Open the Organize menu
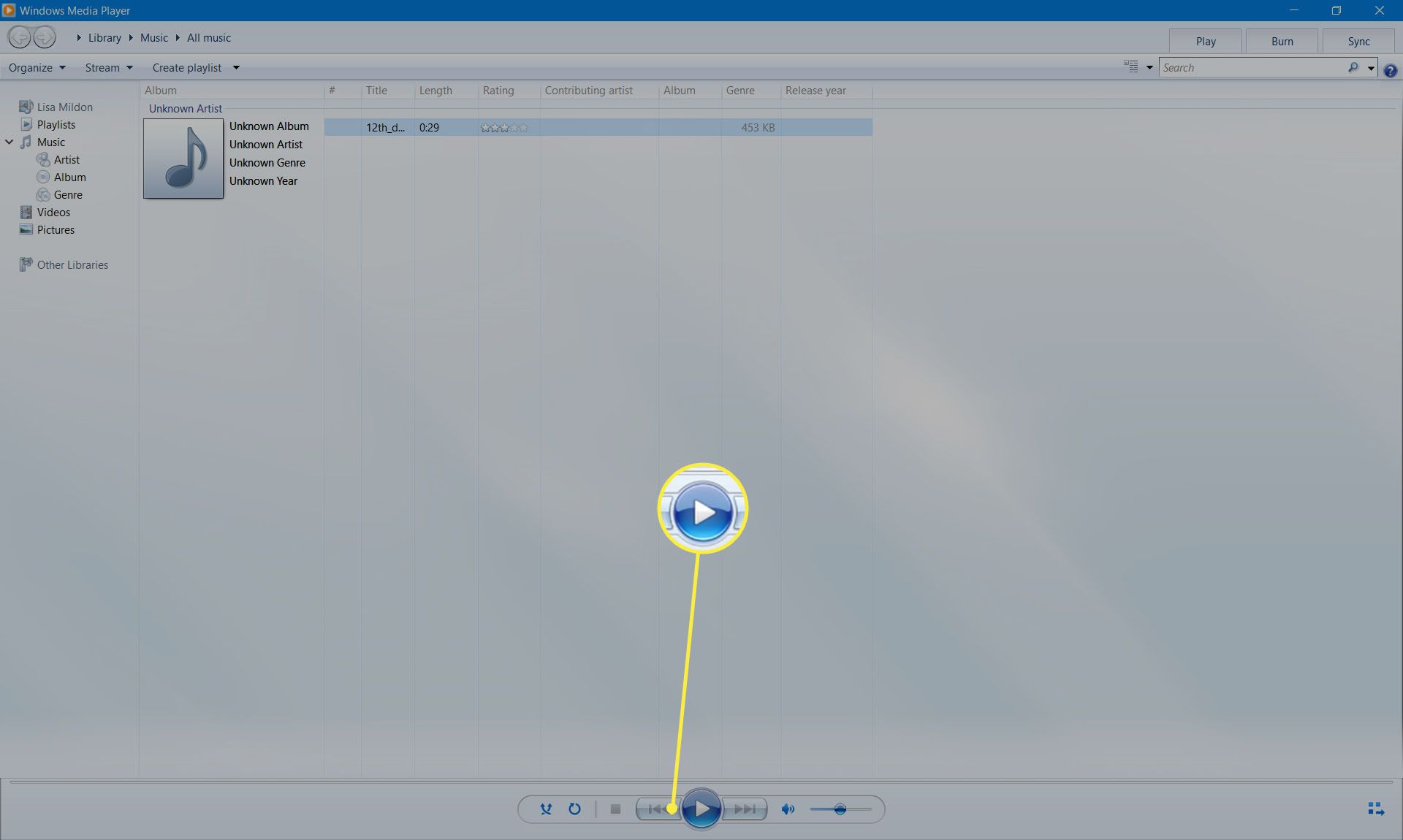 pyautogui.click(x=37, y=67)
